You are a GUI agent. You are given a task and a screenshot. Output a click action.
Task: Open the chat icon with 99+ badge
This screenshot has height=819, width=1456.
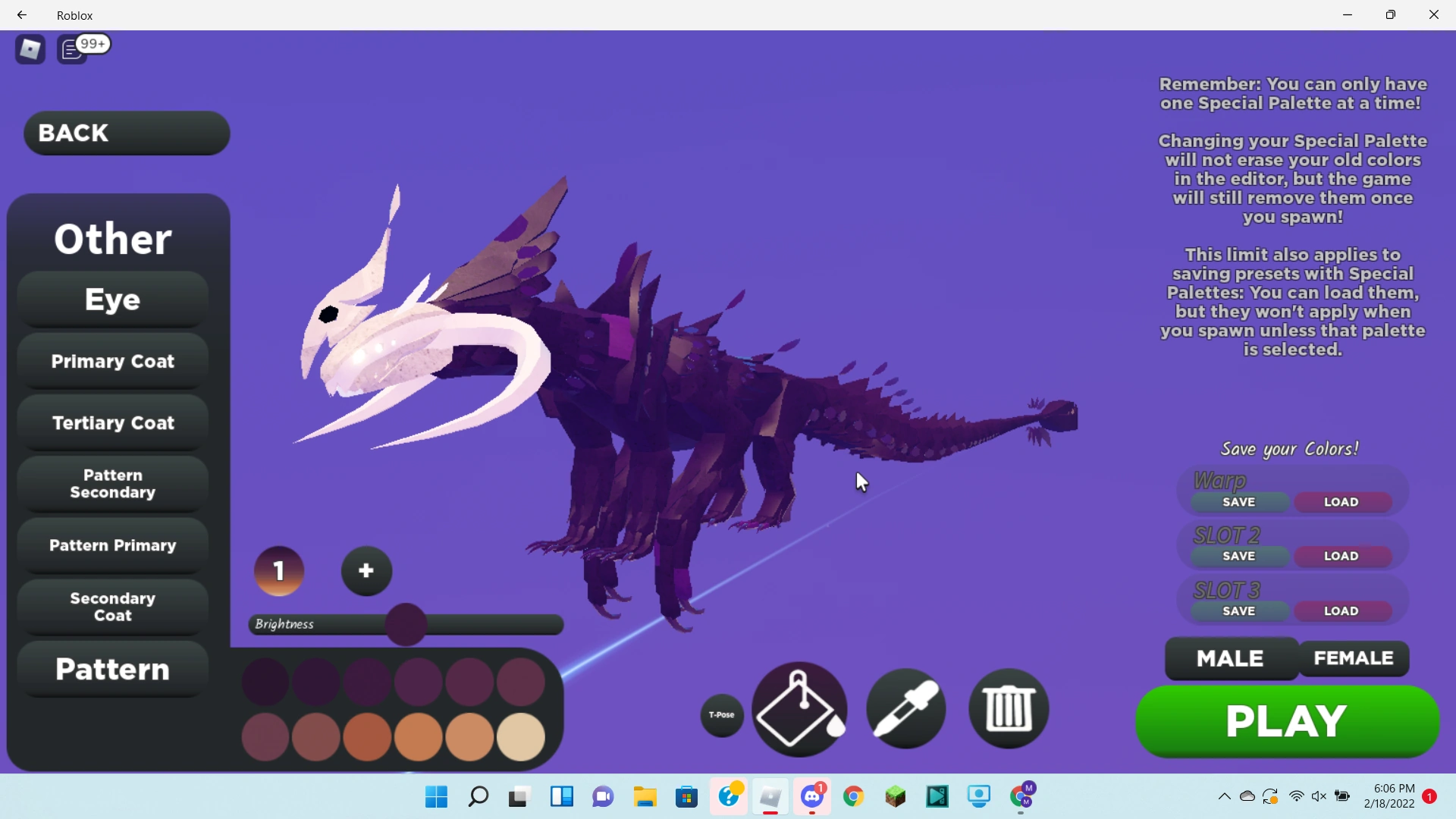coord(73,50)
